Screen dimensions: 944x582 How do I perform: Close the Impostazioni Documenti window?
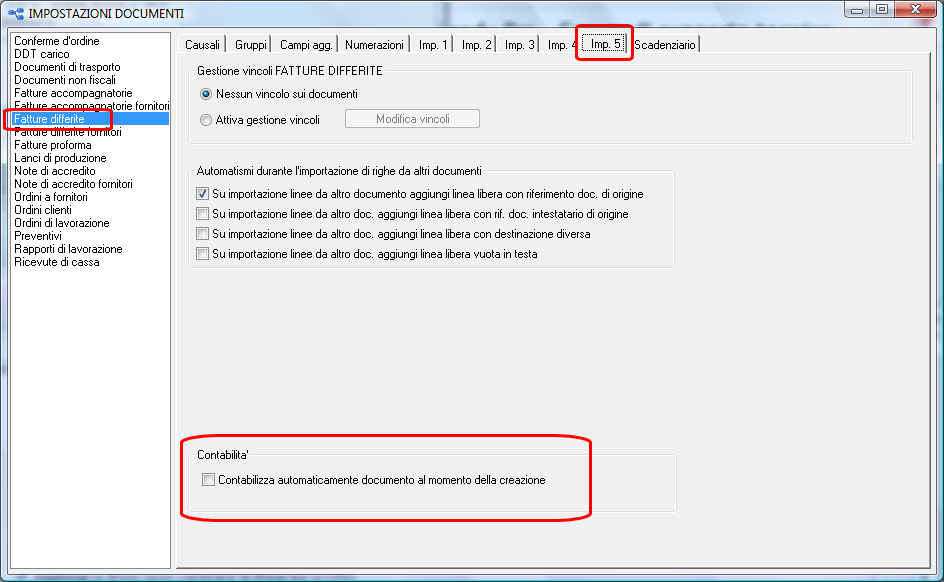915,9
